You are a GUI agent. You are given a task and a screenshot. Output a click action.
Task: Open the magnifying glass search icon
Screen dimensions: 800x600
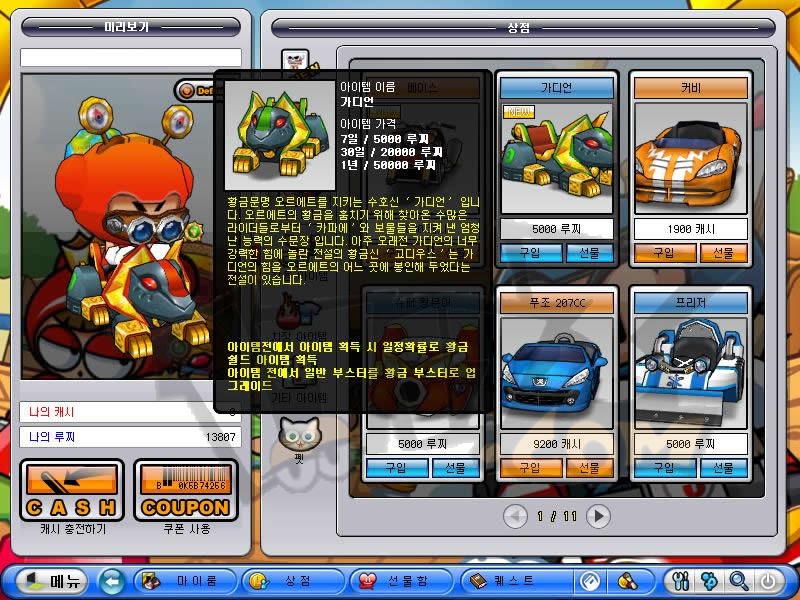738,581
